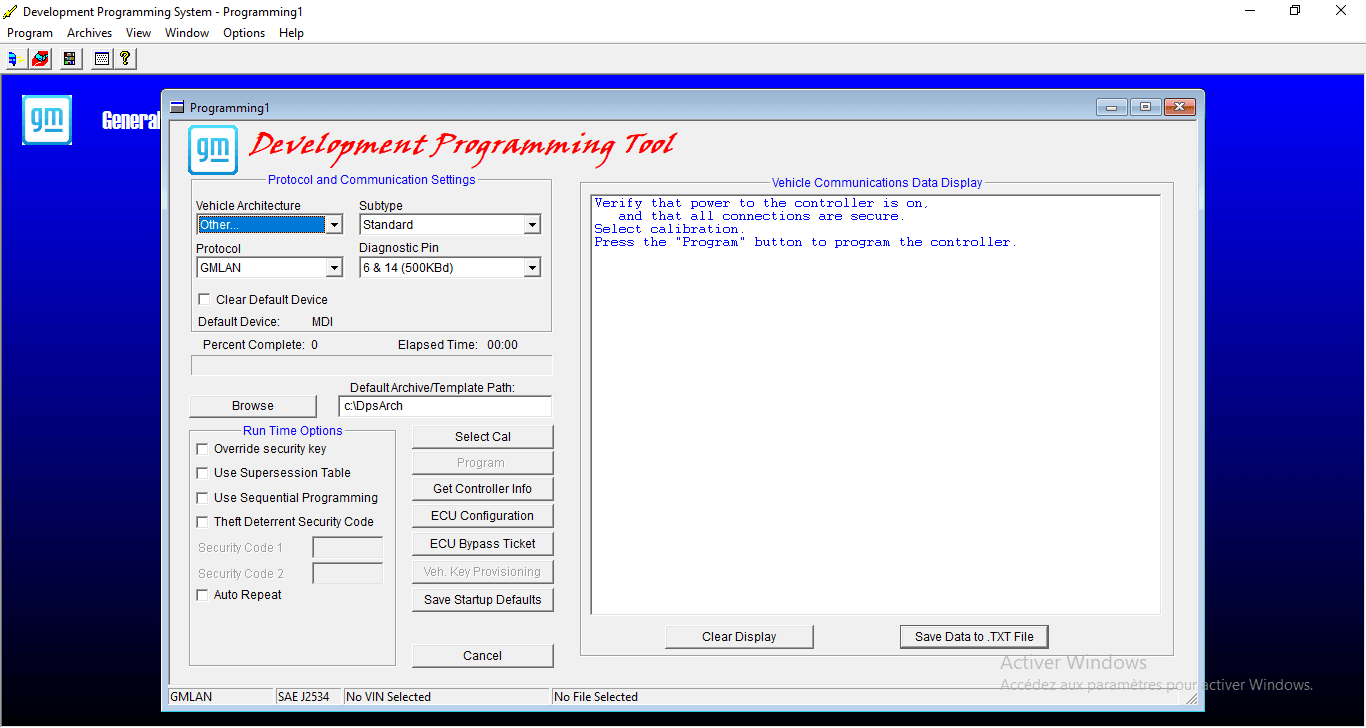Image resolution: width=1366 pixels, height=728 pixels.
Task: Click the keypad window toolbar icon
Action: click(101, 58)
